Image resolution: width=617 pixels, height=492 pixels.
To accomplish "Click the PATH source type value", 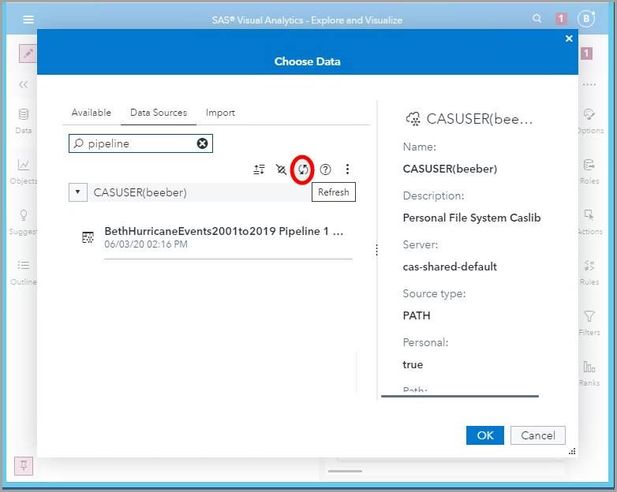I will (x=416, y=316).
